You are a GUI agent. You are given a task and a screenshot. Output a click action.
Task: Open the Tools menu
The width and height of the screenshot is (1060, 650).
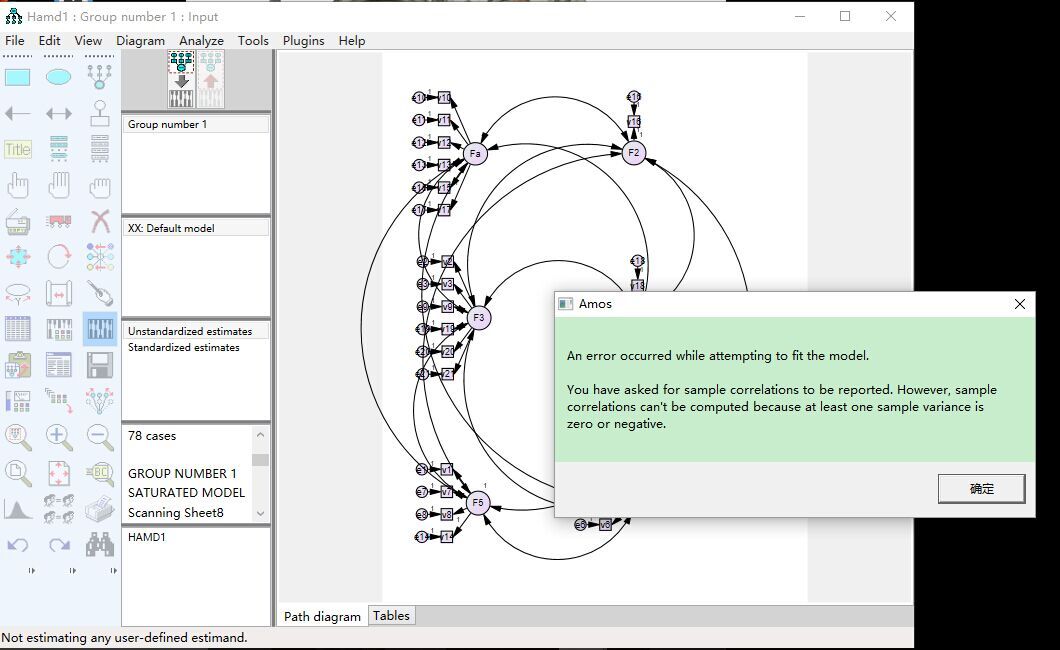tap(253, 41)
